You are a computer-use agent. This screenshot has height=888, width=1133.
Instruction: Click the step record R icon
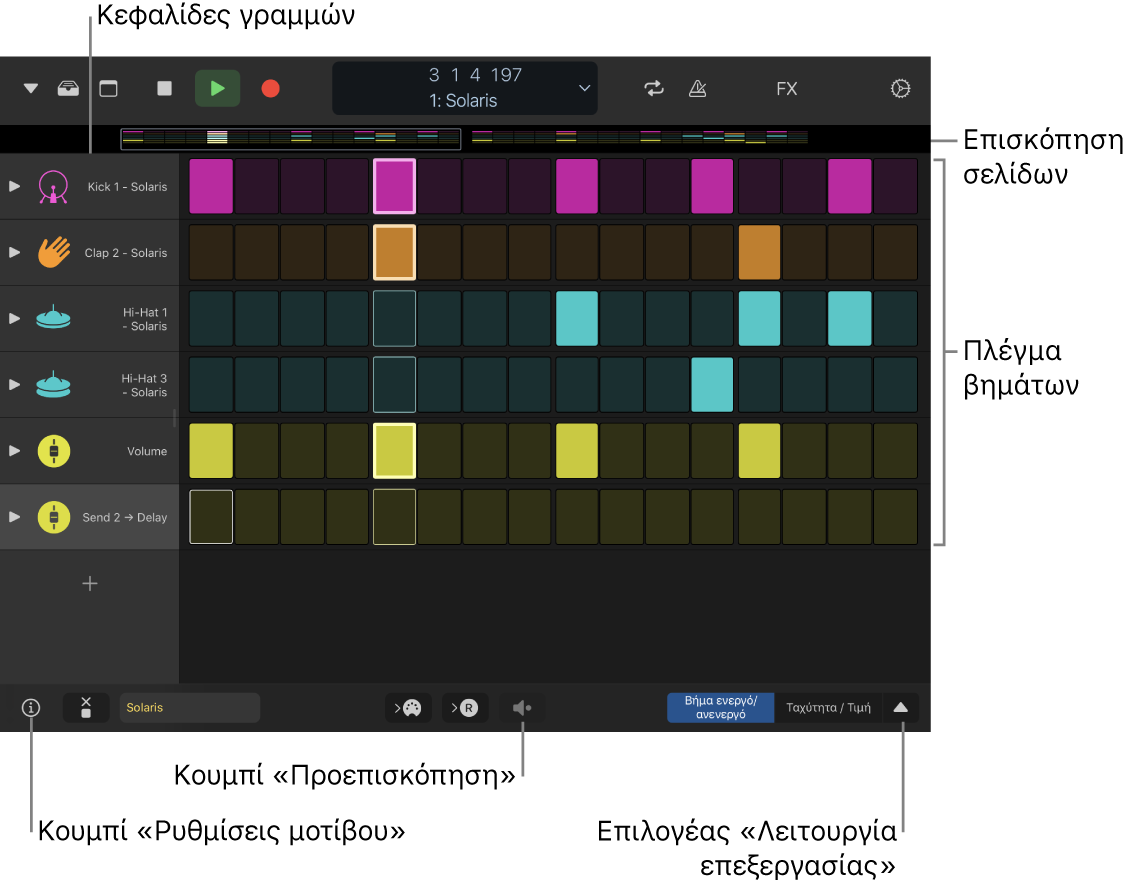point(465,707)
